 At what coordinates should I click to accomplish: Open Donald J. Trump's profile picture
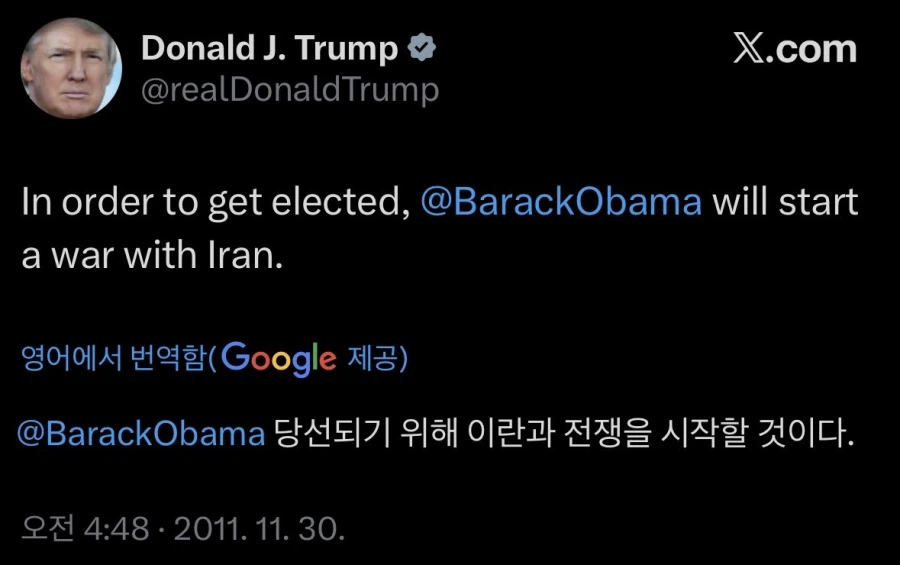click(71, 69)
